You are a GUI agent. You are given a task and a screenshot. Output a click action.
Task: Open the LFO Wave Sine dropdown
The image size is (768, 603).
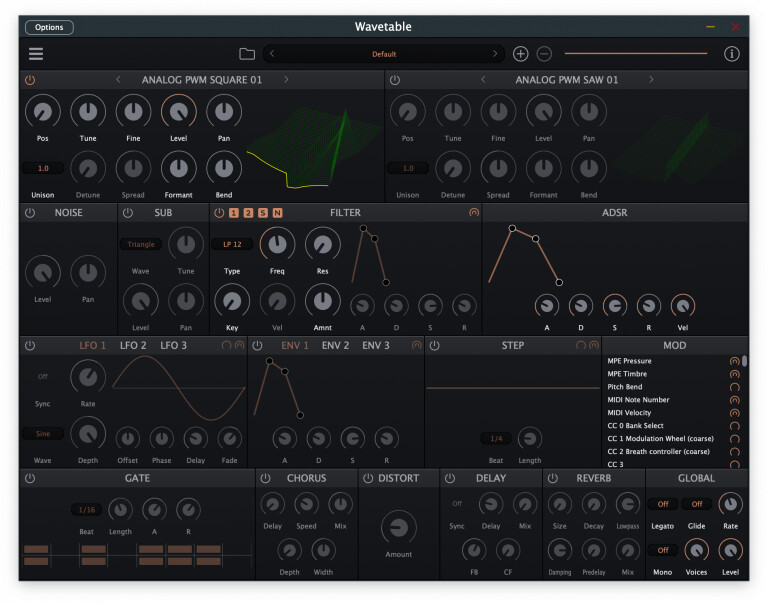[43, 434]
